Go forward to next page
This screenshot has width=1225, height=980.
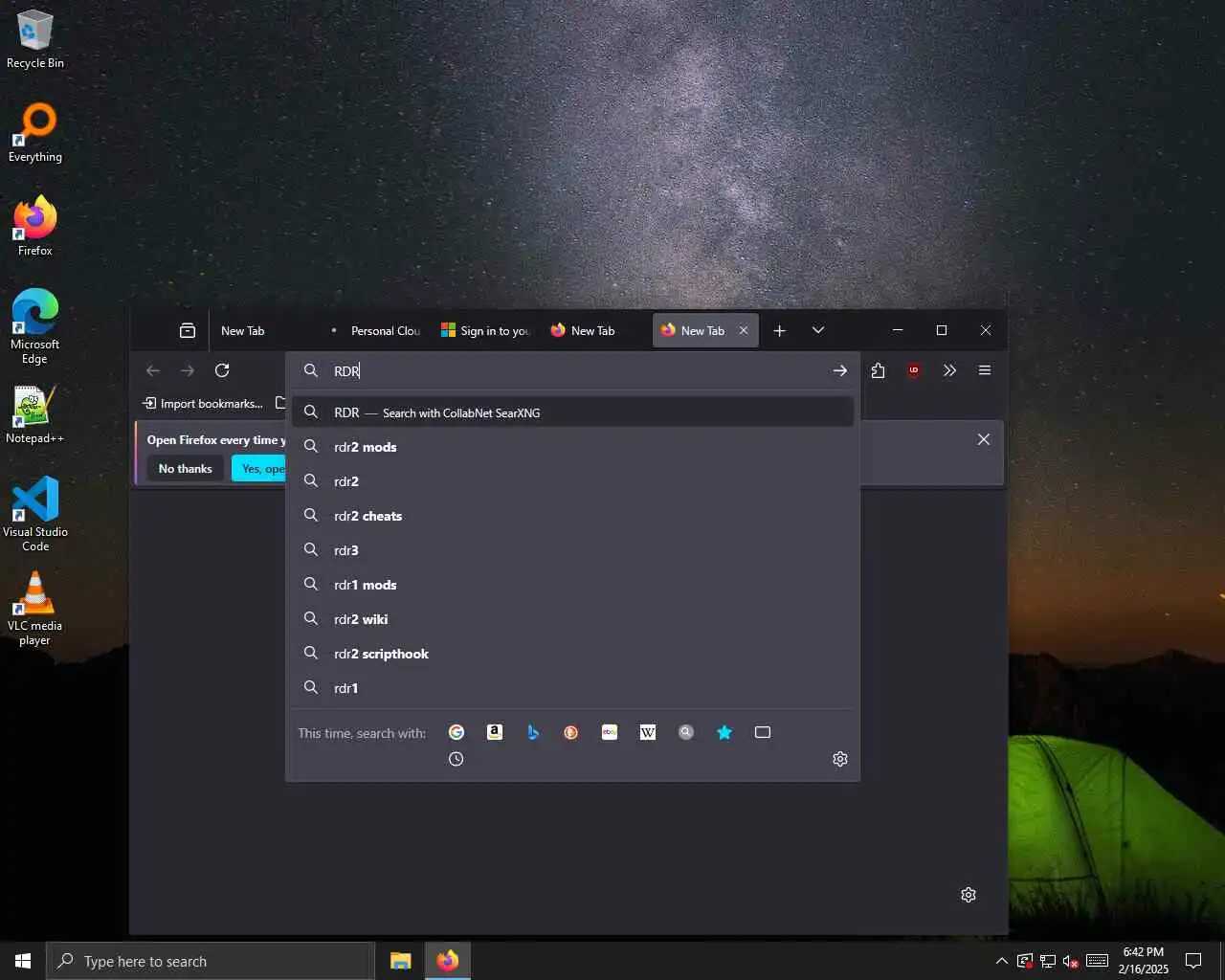[x=188, y=370]
